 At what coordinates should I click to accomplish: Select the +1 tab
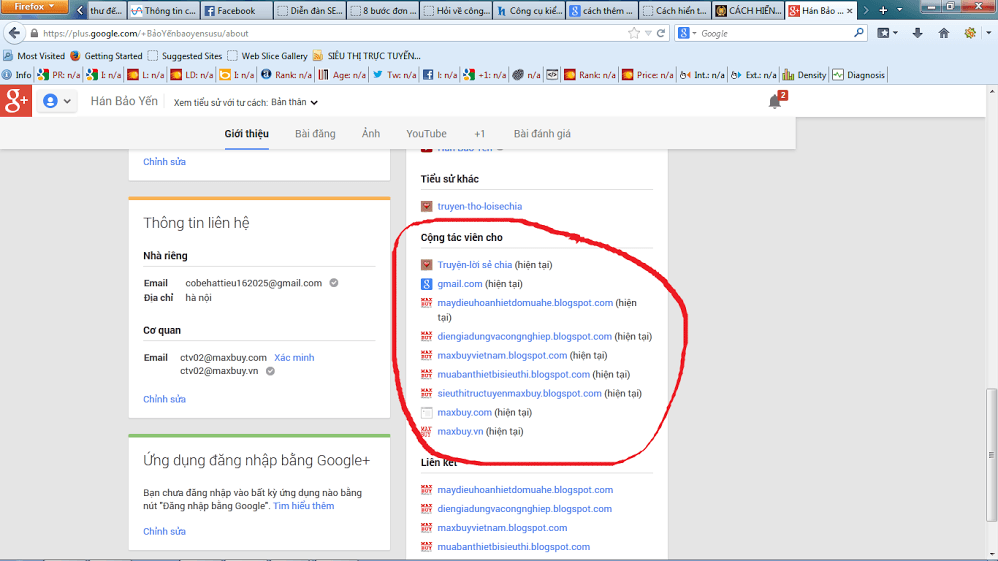click(x=479, y=134)
